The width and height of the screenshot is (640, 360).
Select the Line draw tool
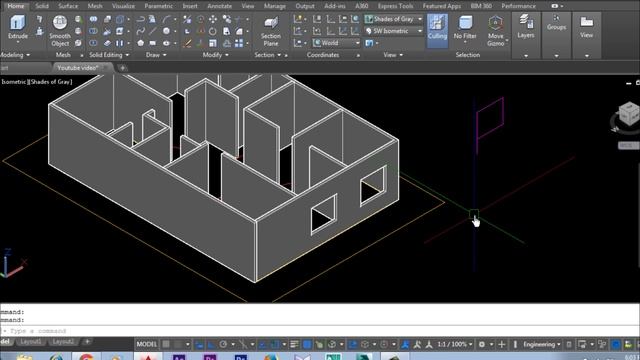tap(153, 31)
